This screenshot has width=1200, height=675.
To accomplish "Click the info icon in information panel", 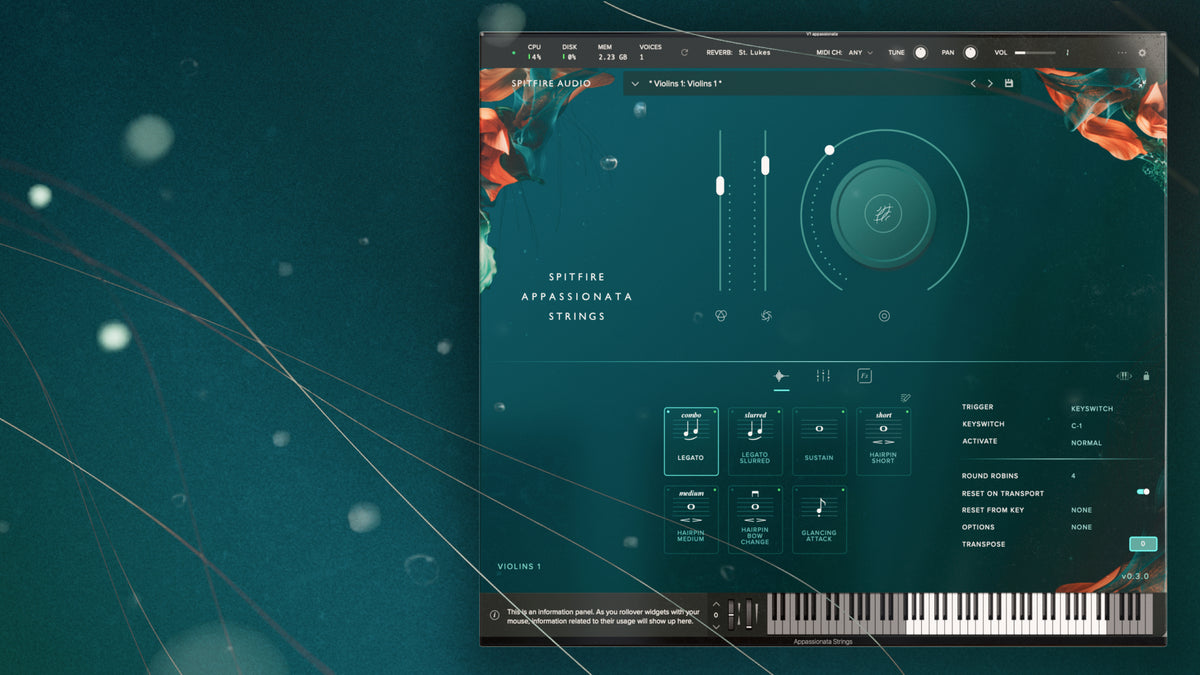I will [x=494, y=615].
